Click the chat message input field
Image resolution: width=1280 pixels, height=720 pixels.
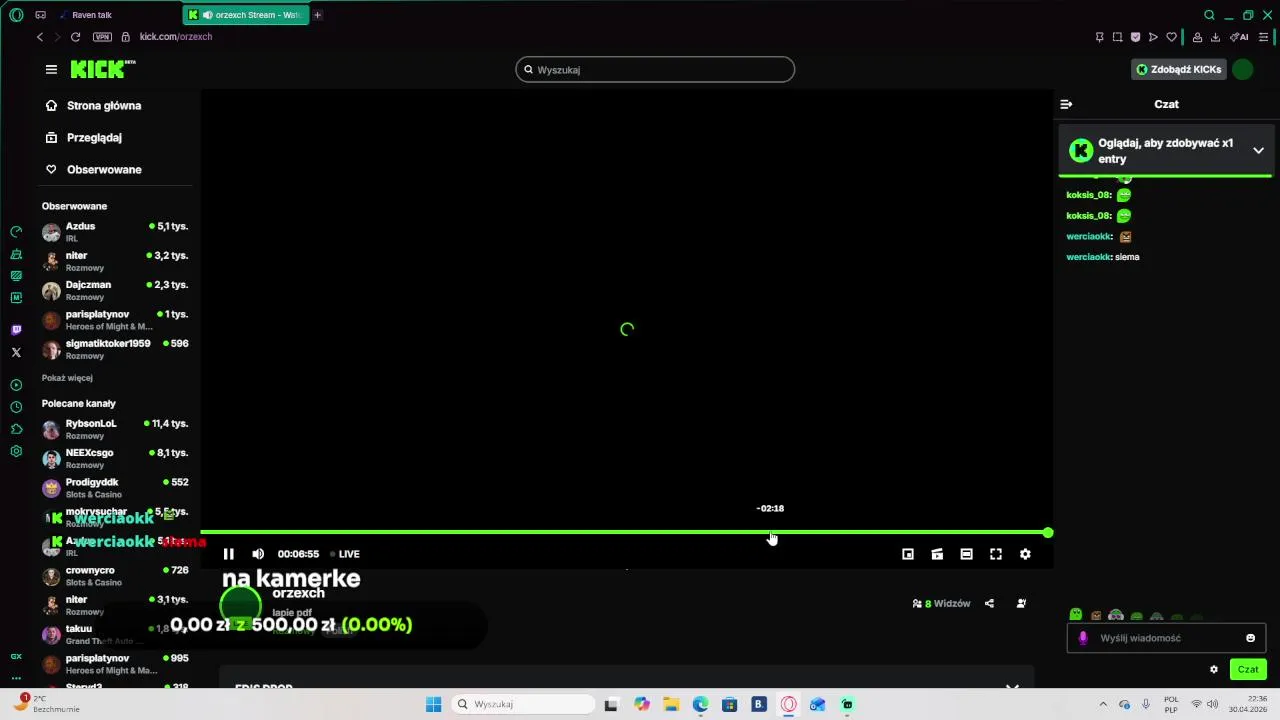tap(1166, 638)
